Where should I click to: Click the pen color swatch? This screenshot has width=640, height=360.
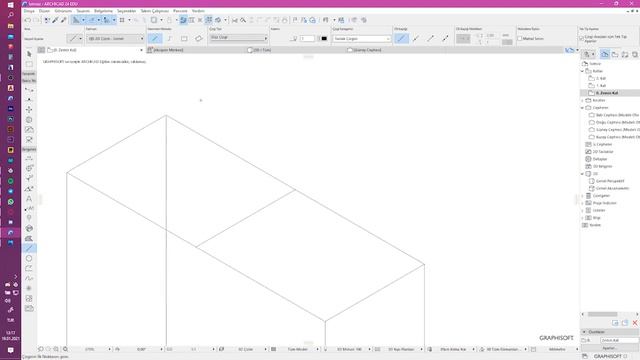pos(324,38)
